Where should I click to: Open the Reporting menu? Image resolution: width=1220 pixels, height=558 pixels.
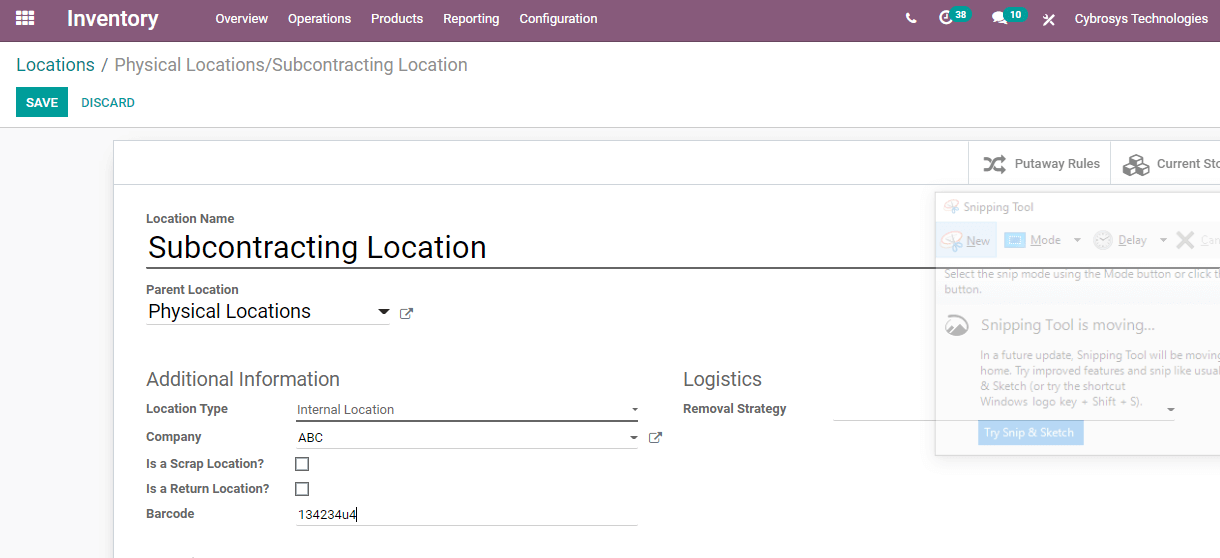point(471,19)
